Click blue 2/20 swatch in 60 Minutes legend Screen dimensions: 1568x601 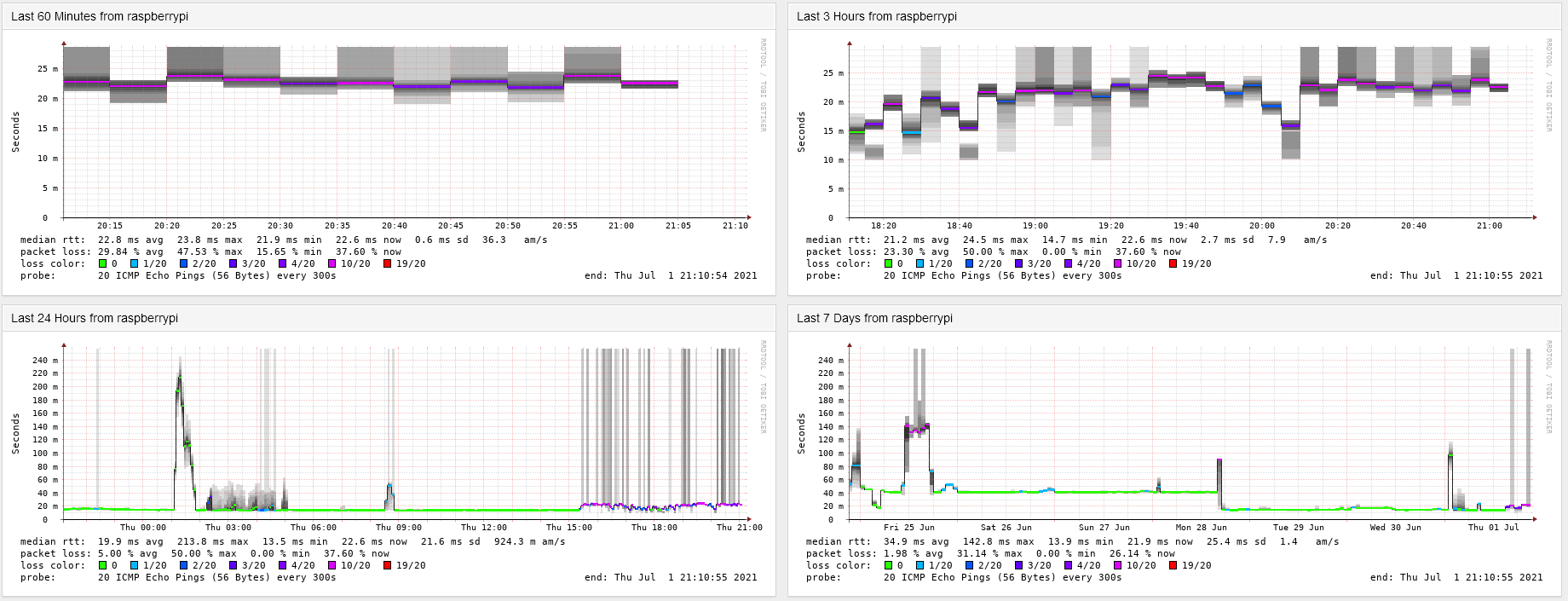(183, 264)
